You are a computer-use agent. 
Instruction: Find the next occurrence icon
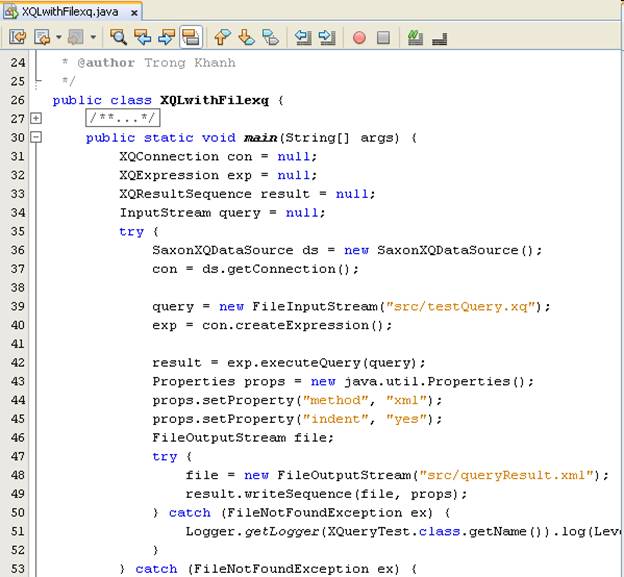167,37
